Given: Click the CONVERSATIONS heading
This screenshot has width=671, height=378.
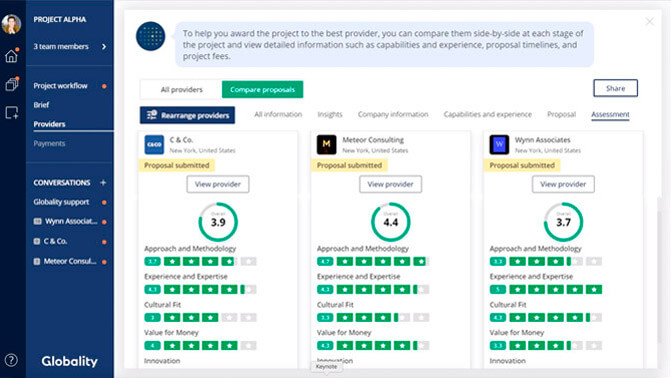Looking at the screenshot, I should (x=62, y=182).
